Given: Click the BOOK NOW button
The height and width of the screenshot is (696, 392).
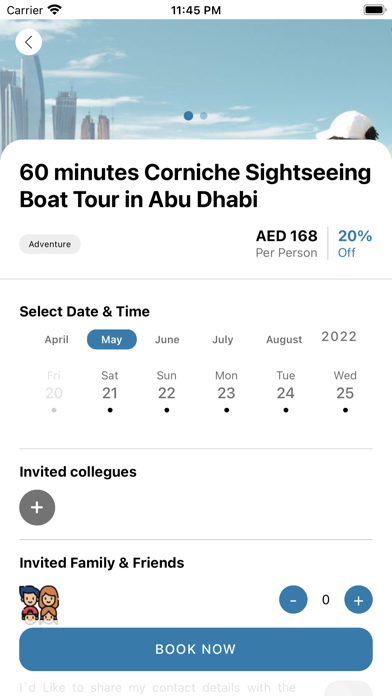Looking at the screenshot, I should click(x=196, y=649).
